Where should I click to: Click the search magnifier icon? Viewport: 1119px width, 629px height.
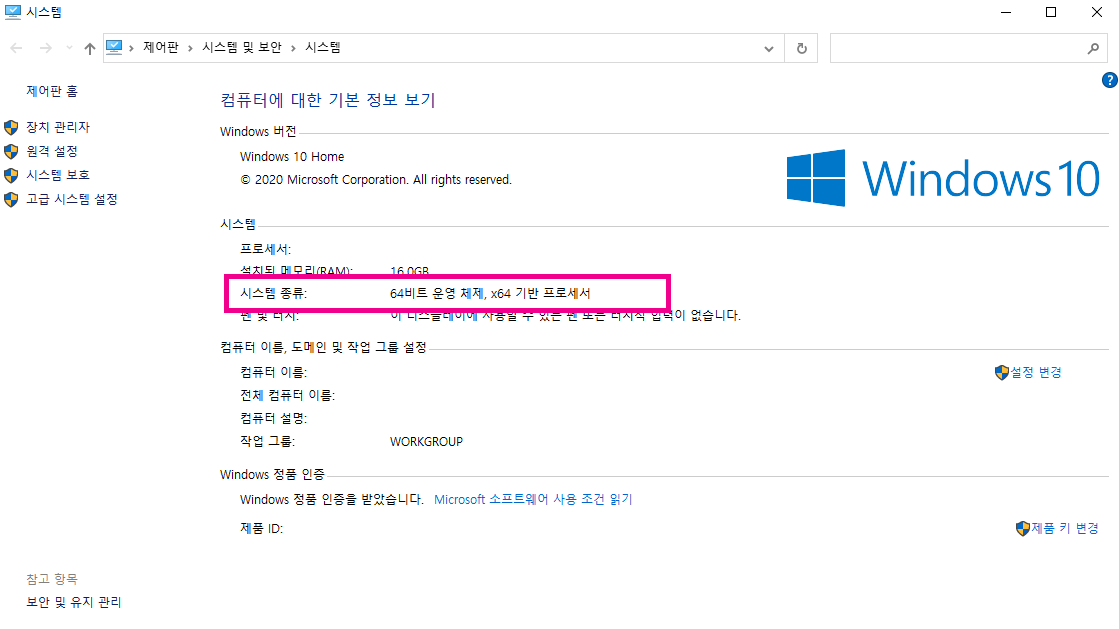point(1093,49)
